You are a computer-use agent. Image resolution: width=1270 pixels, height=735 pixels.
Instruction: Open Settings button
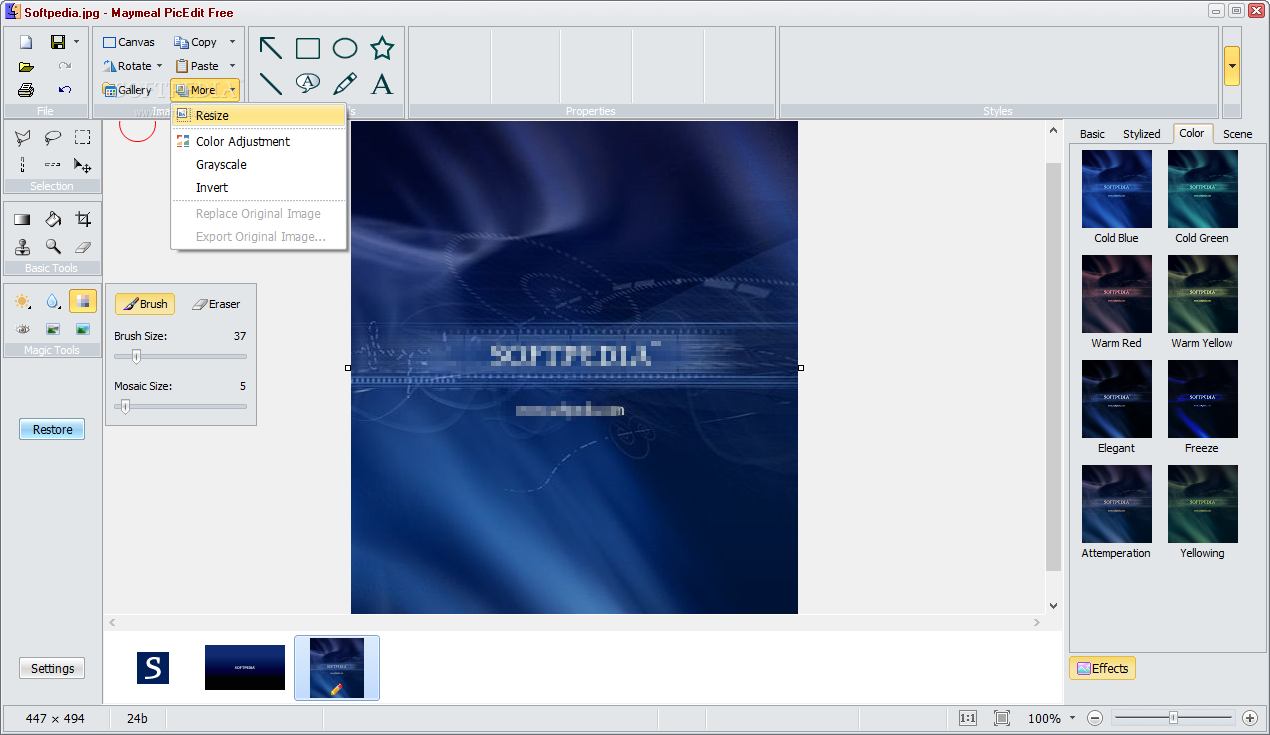coord(52,668)
